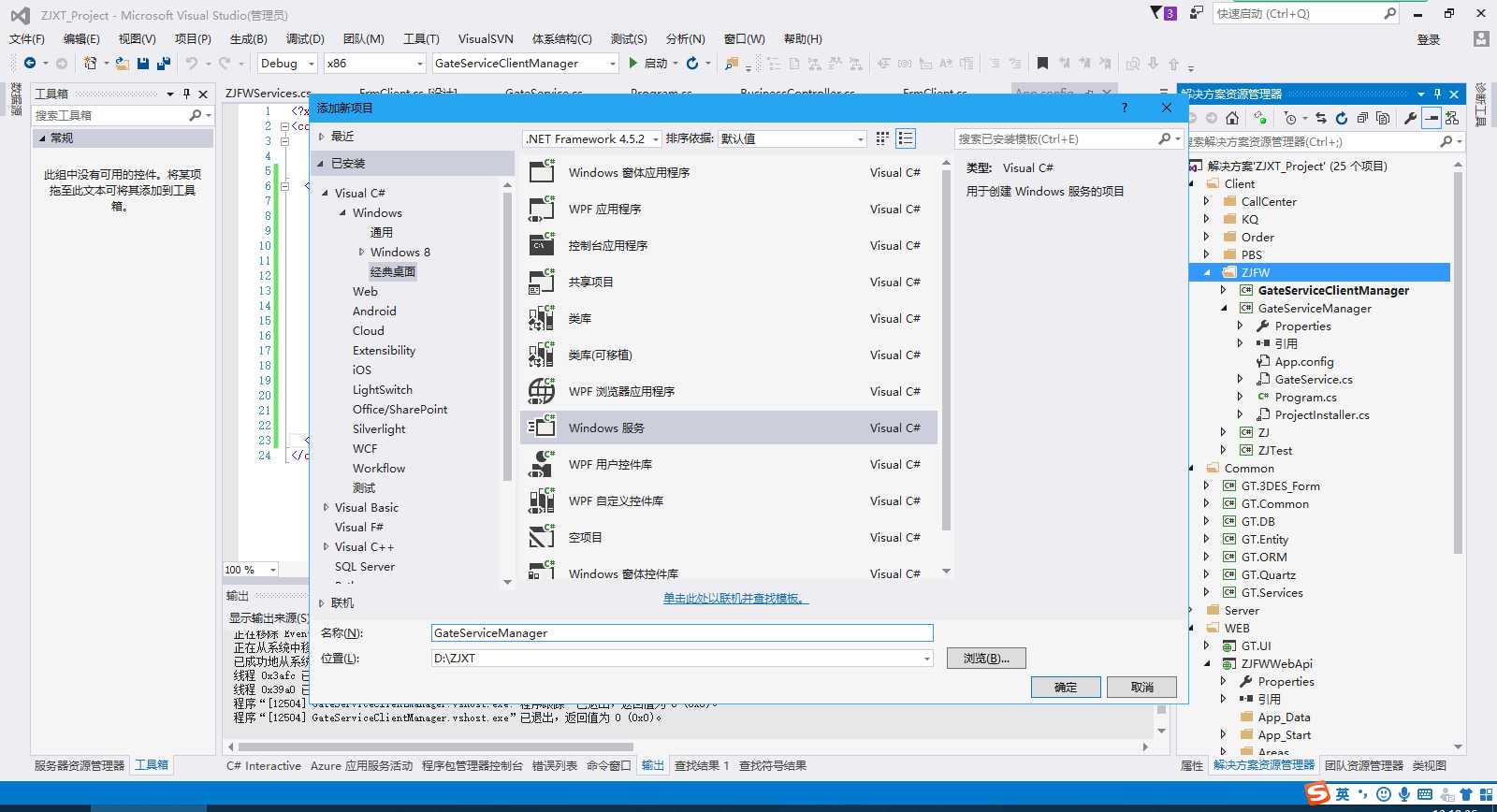Image resolution: width=1497 pixels, height=812 pixels.
Task: Open the 排序依据 默认值 dropdown
Action: pyautogui.click(x=792, y=138)
